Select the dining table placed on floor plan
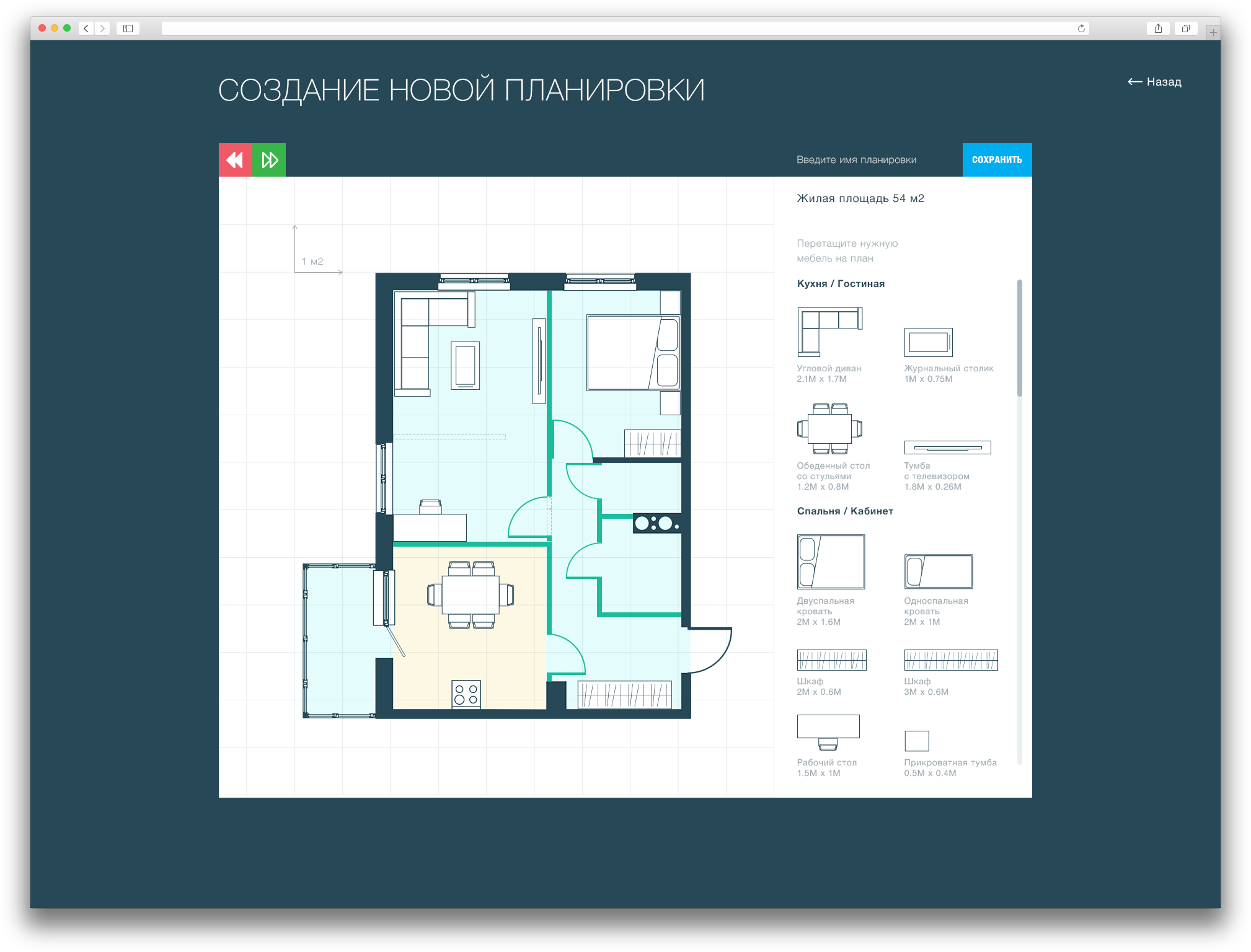 (471, 595)
